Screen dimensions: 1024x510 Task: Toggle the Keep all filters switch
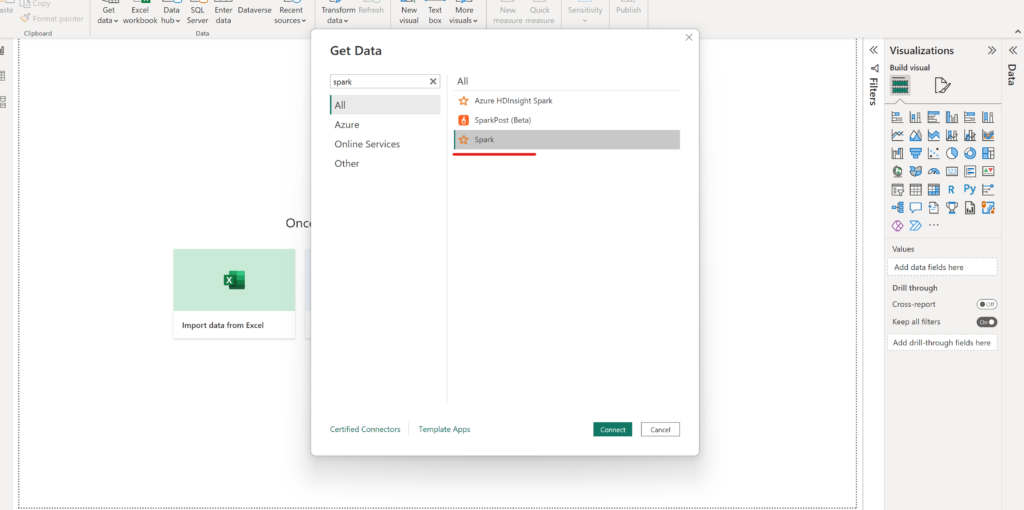point(986,322)
